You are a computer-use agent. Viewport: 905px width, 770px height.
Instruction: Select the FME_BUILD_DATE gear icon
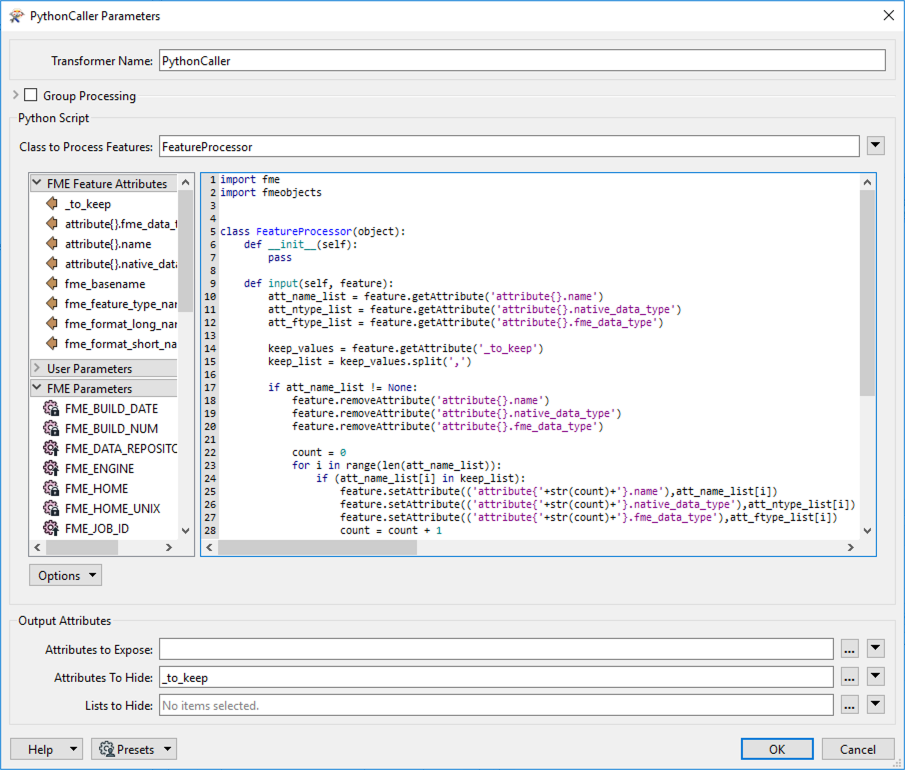pos(50,408)
